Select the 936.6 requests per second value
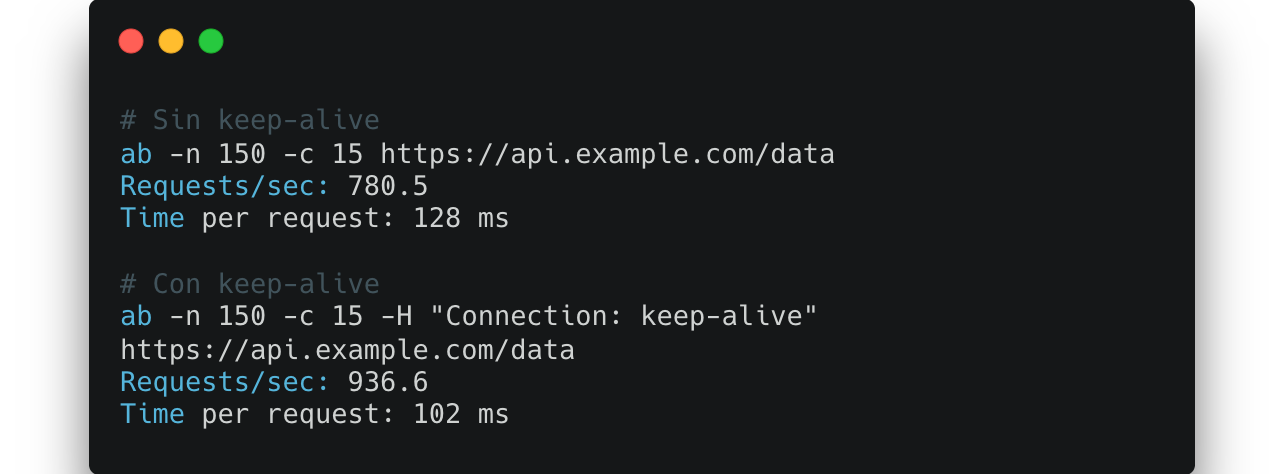Screen dimensions: 1282x474 [387, 382]
